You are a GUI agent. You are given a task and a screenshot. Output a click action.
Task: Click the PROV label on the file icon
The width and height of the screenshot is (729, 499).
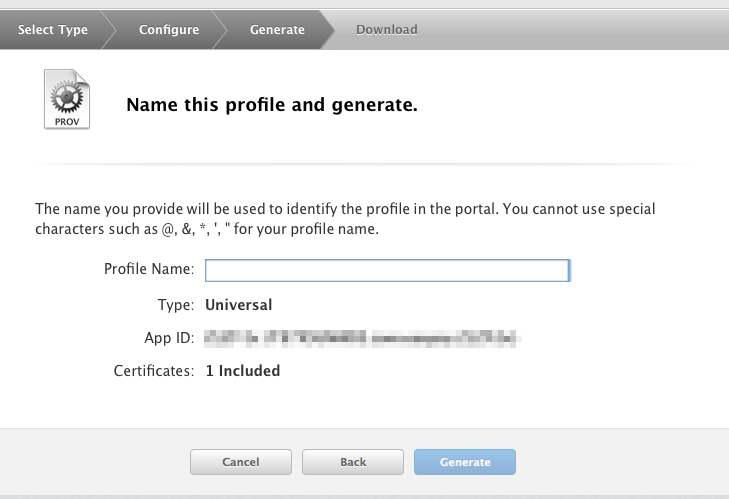[x=67, y=120]
